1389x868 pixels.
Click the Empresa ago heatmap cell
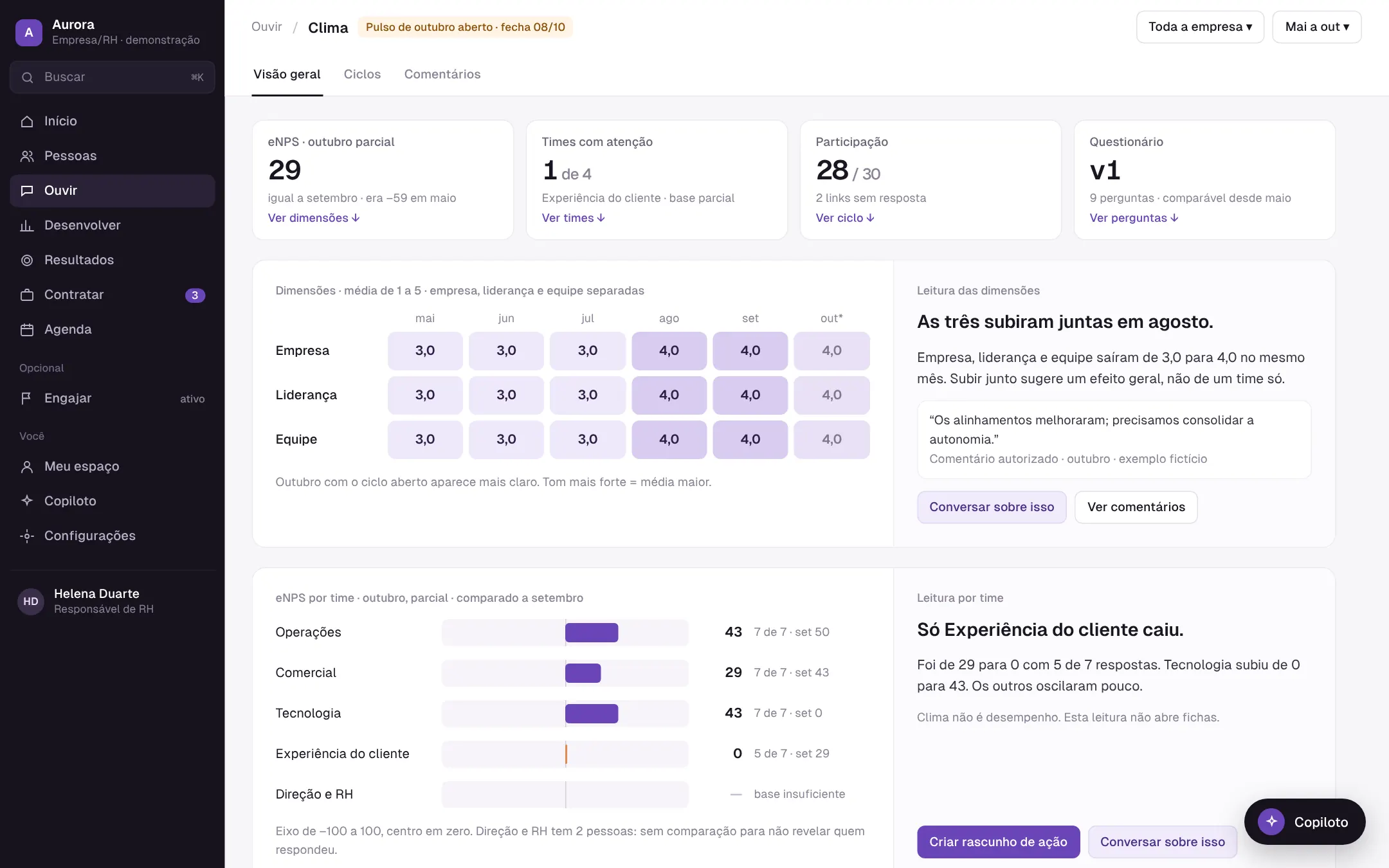pyautogui.click(x=669, y=351)
